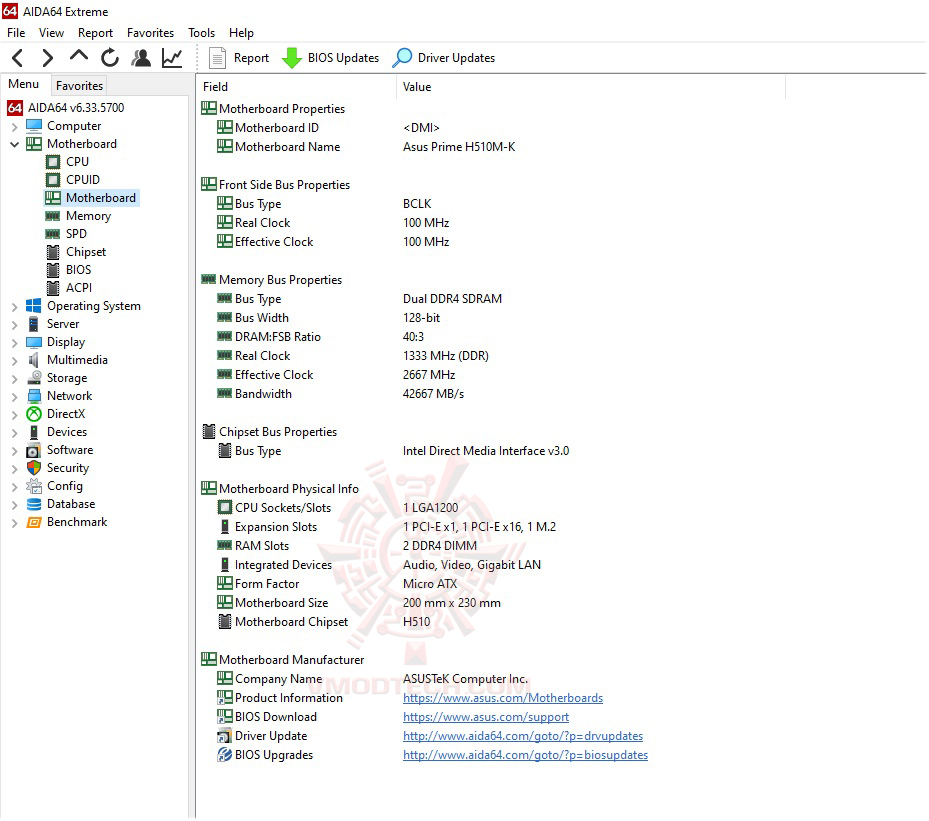Select the Multimedia category
The width and height of the screenshot is (929, 821).
pyautogui.click(x=67, y=360)
